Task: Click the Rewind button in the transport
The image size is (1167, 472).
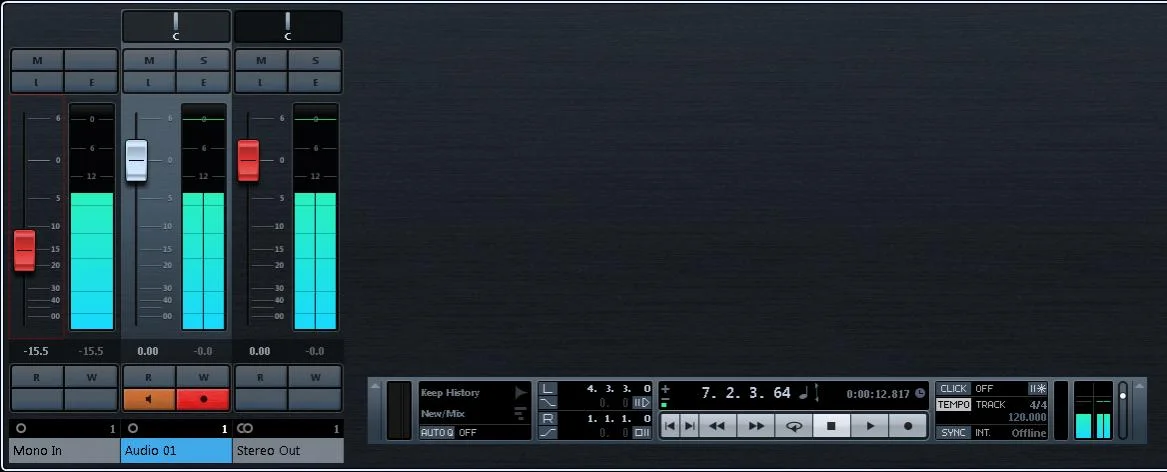Action: tap(717, 426)
